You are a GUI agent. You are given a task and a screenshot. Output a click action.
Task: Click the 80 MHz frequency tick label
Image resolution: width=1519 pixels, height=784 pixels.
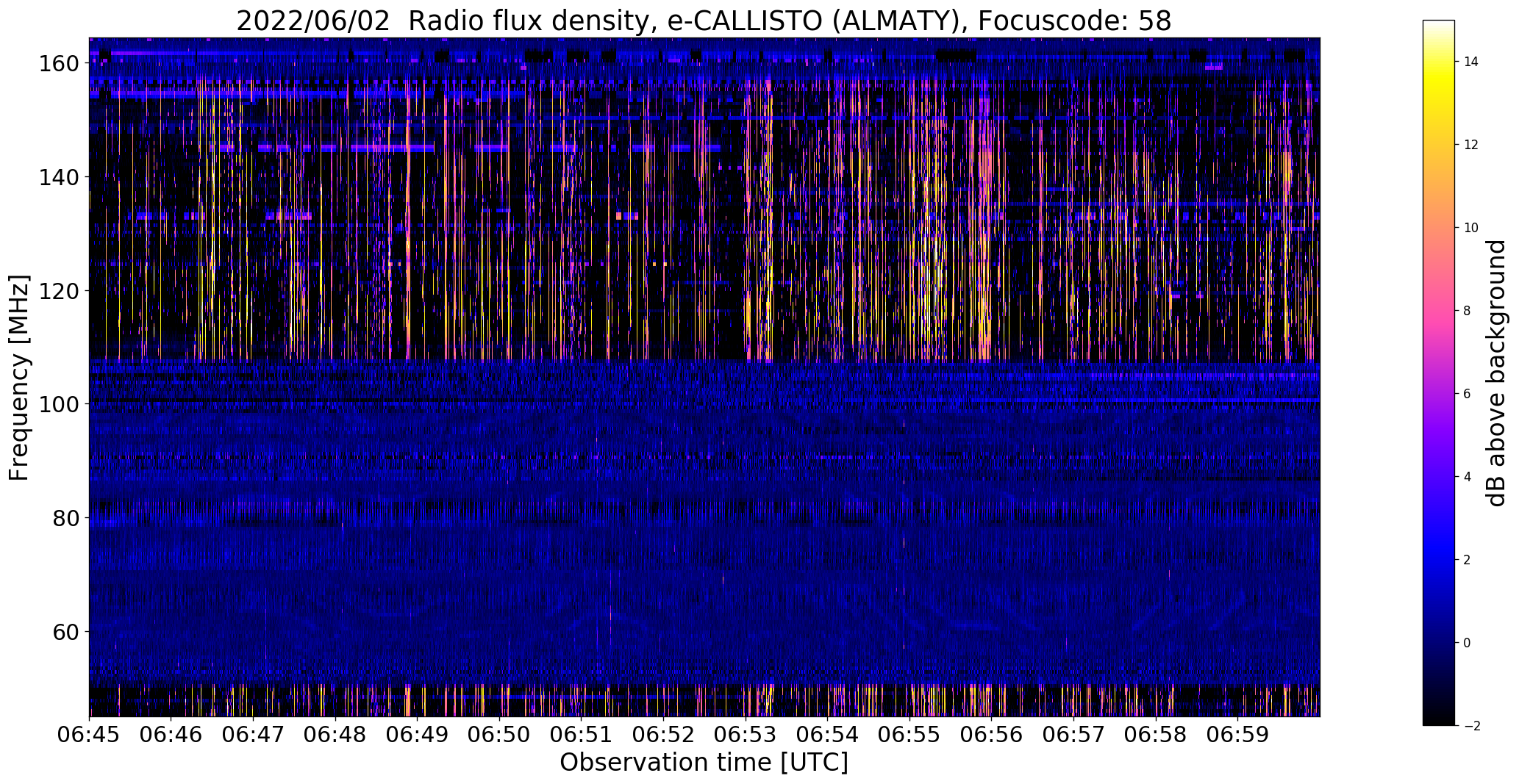point(66,518)
